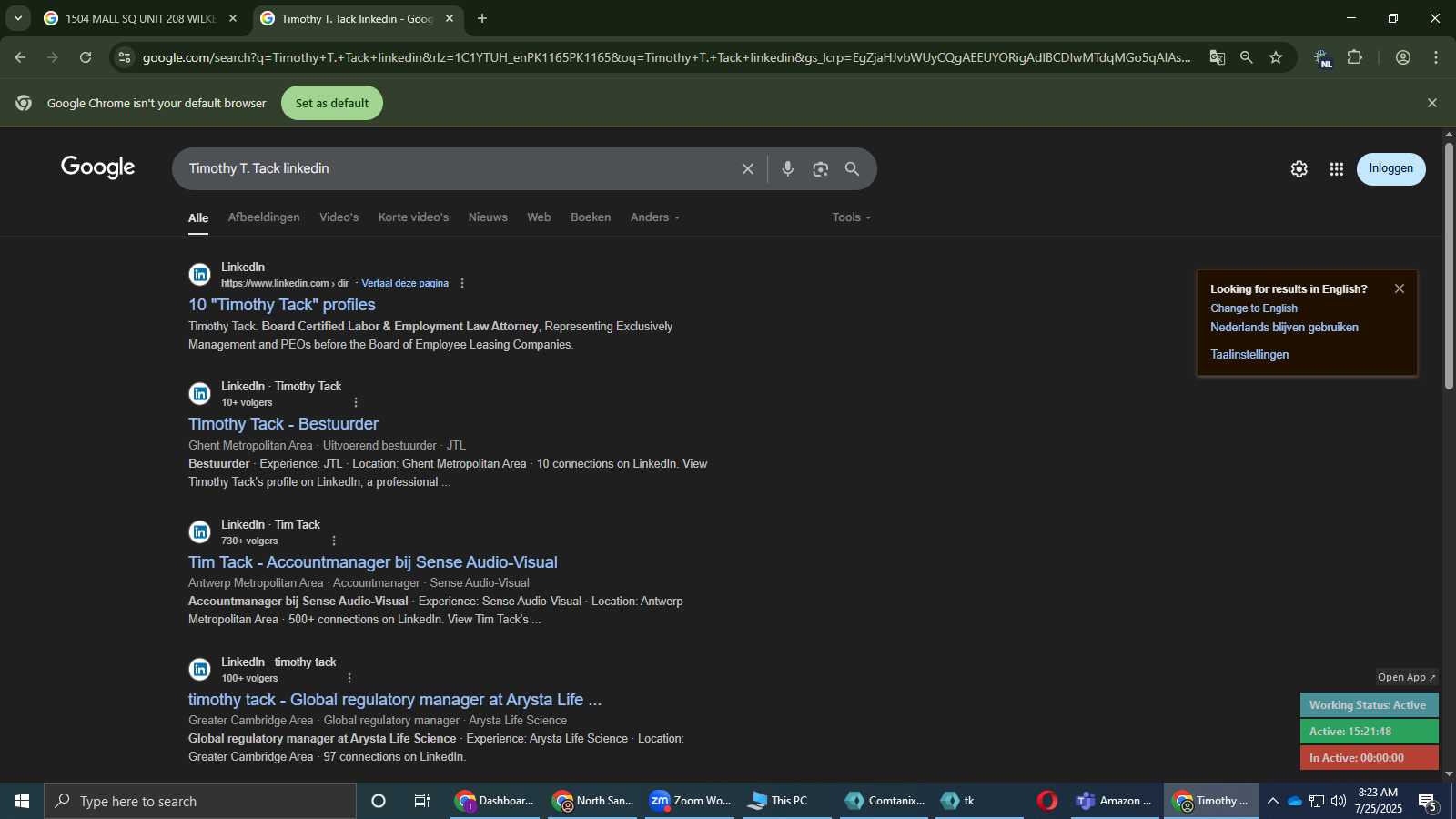The image size is (1456, 819).
Task: Switch to Korte video's results
Action: click(413, 217)
